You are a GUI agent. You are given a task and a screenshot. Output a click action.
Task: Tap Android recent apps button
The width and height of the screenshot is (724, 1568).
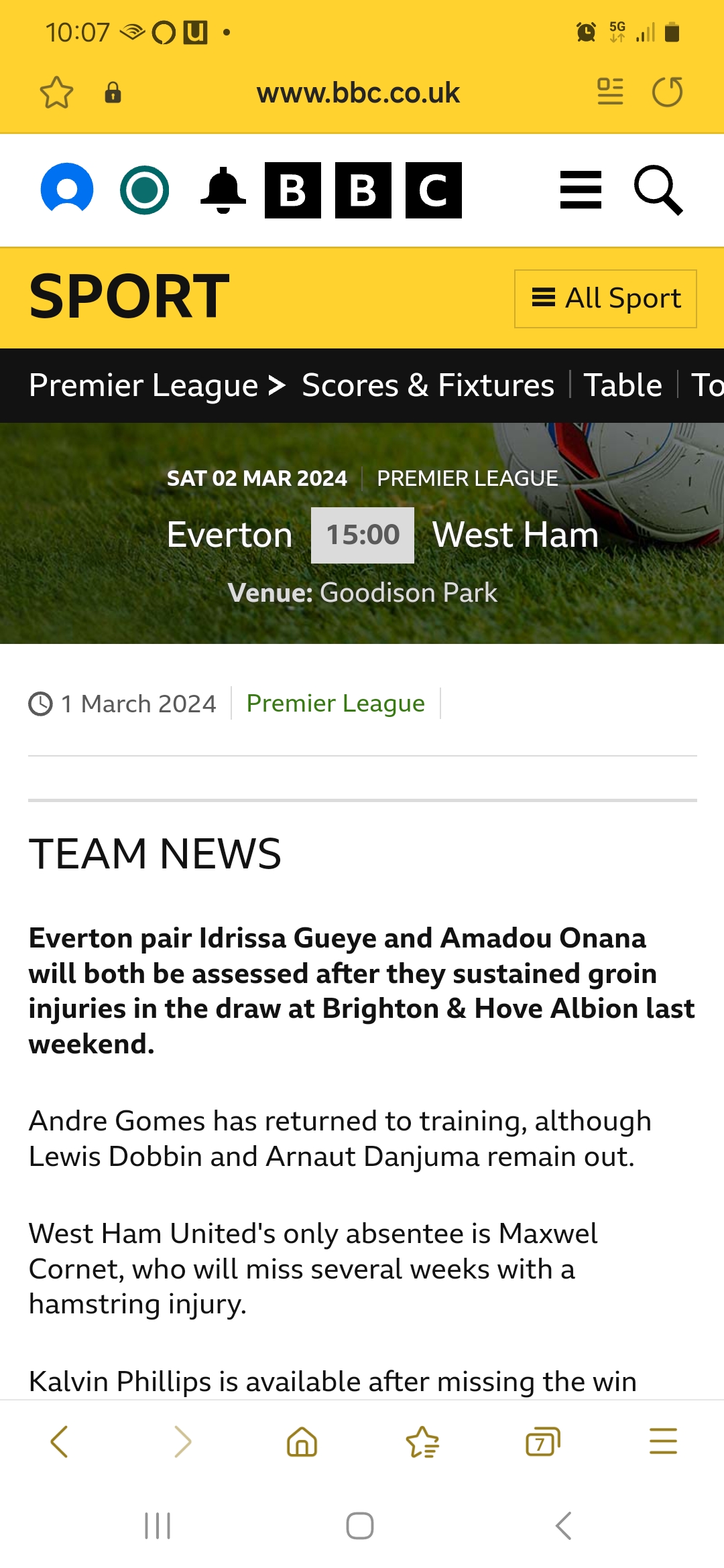(158, 1526)
